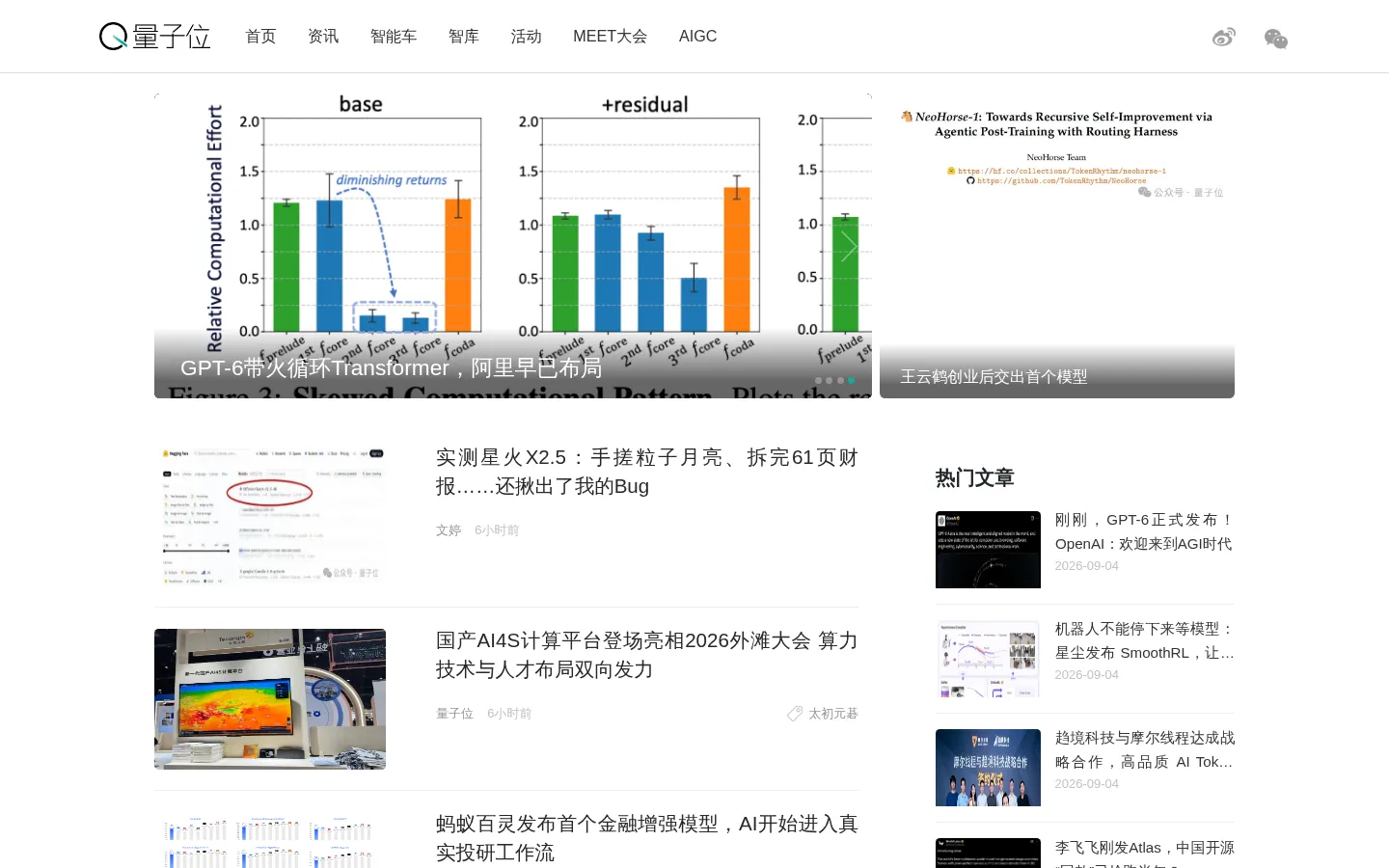The width and height of the screenshot is (1389, 868).
Task: Open 蚂蚁百灵发布首个金融增强模型 article title
Action: pos(646,838)
